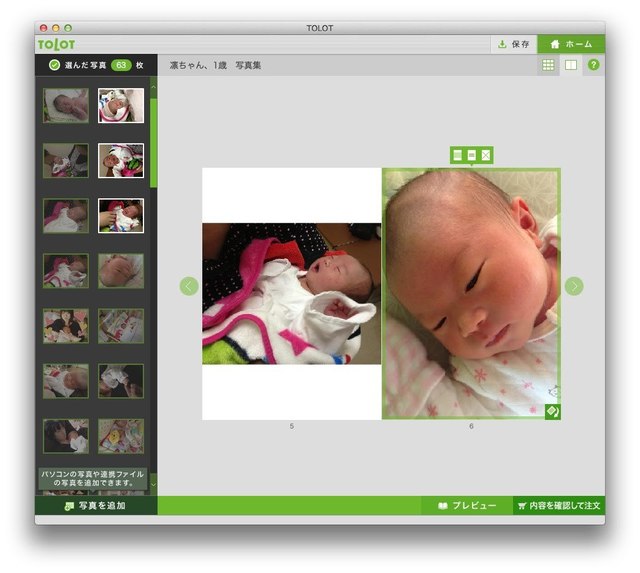Screen dimensions: 640x573
Task: Choose the crossed-out no-photo layout icon
Action: (486, 155)
